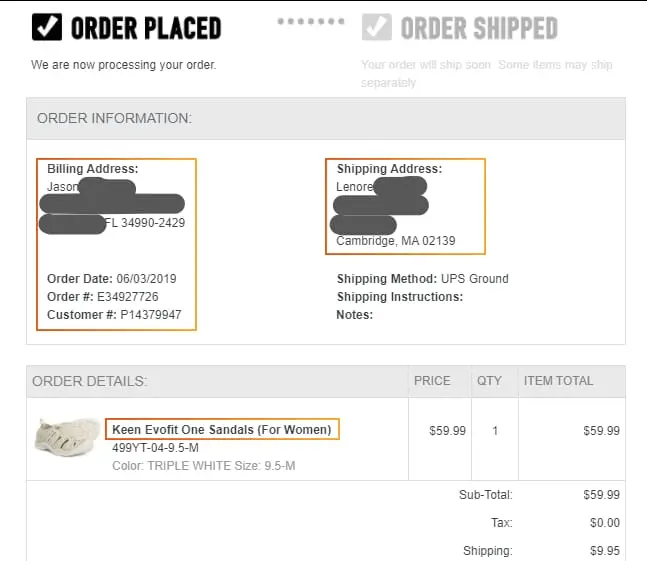
Task: Click the UPS Ground shipping method text
Action: [474, 279]
